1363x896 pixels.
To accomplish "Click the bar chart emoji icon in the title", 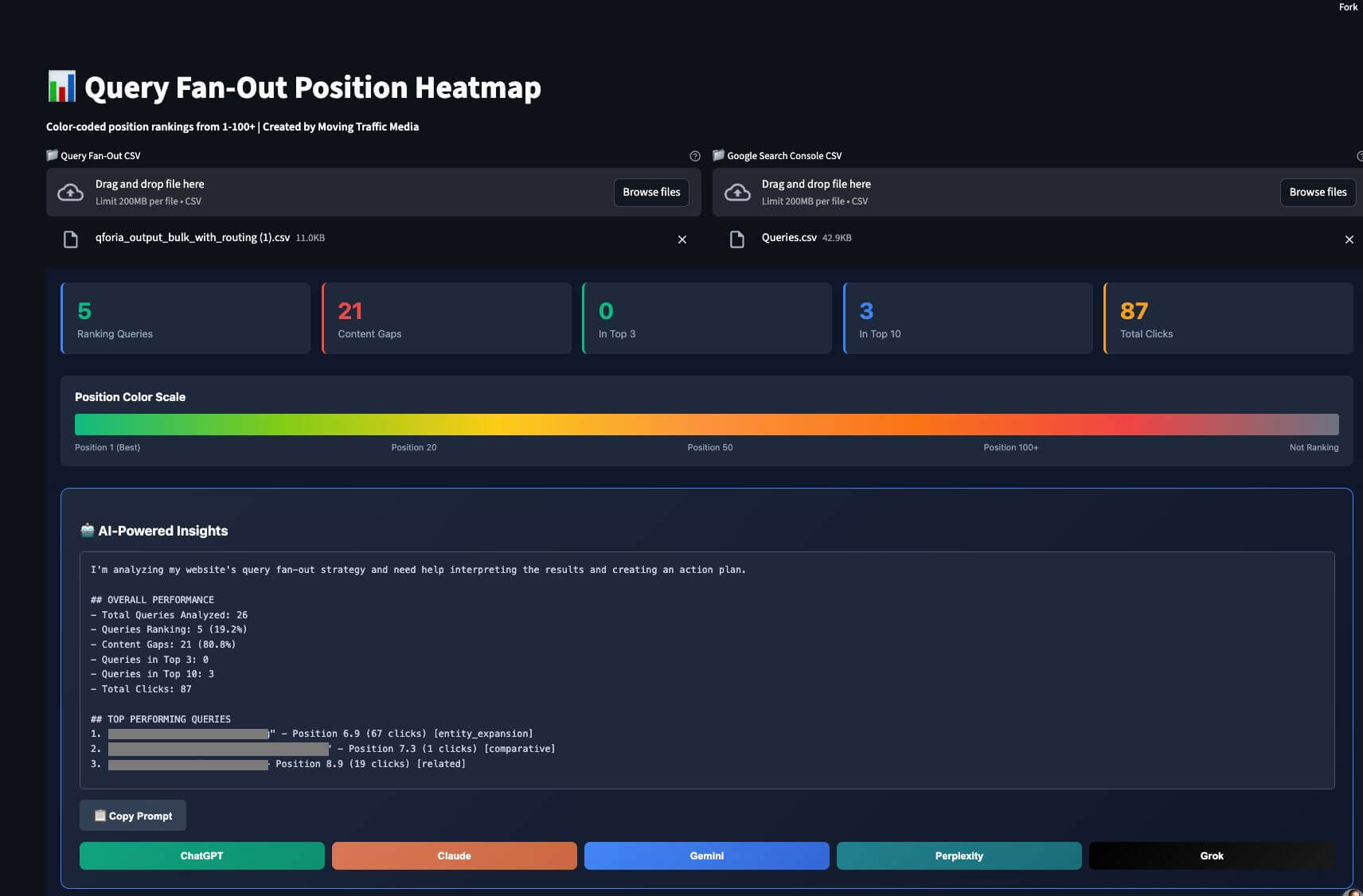I will tap(61, 87).
